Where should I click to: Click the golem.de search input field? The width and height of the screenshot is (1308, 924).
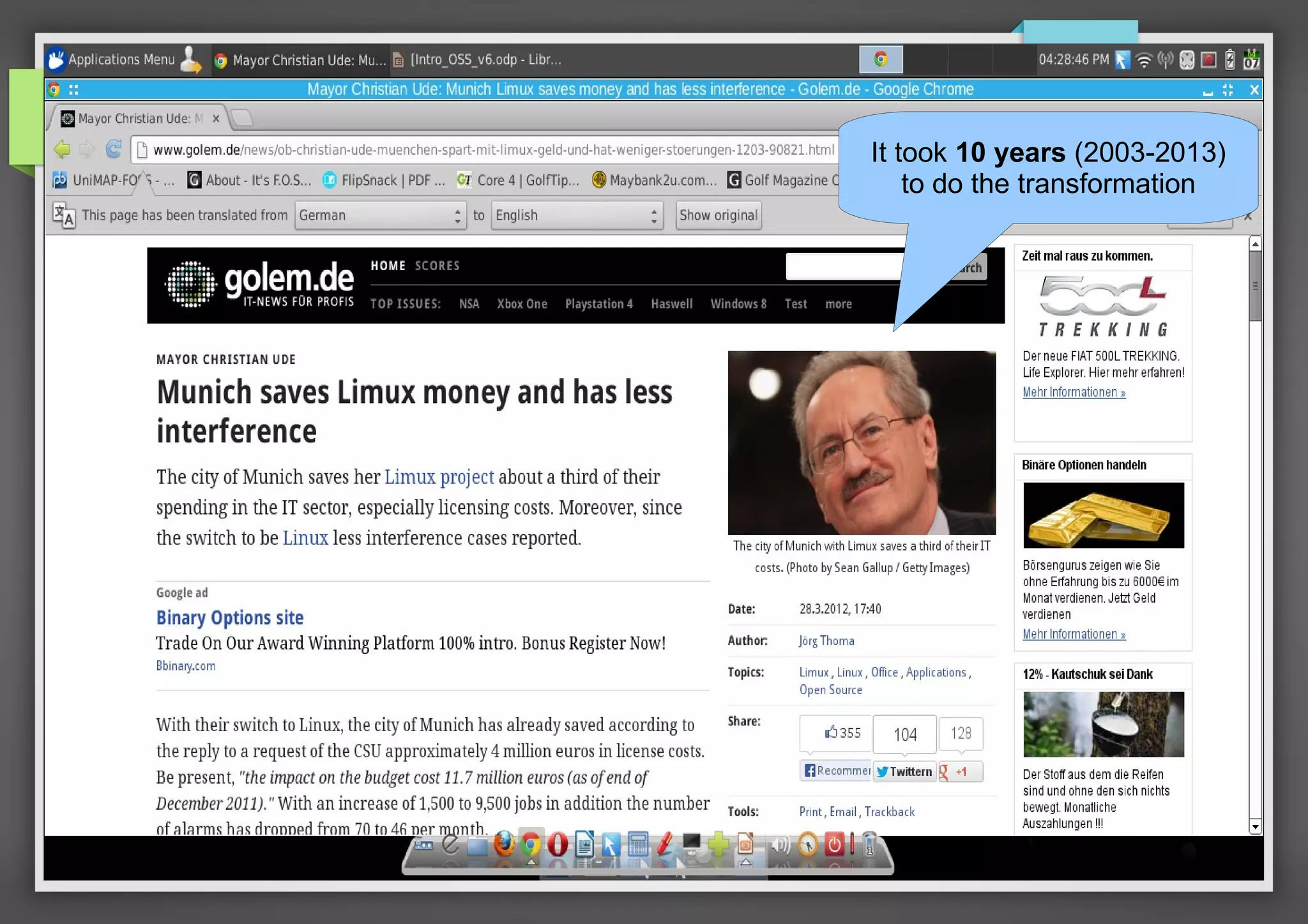(x=843, y=267)
